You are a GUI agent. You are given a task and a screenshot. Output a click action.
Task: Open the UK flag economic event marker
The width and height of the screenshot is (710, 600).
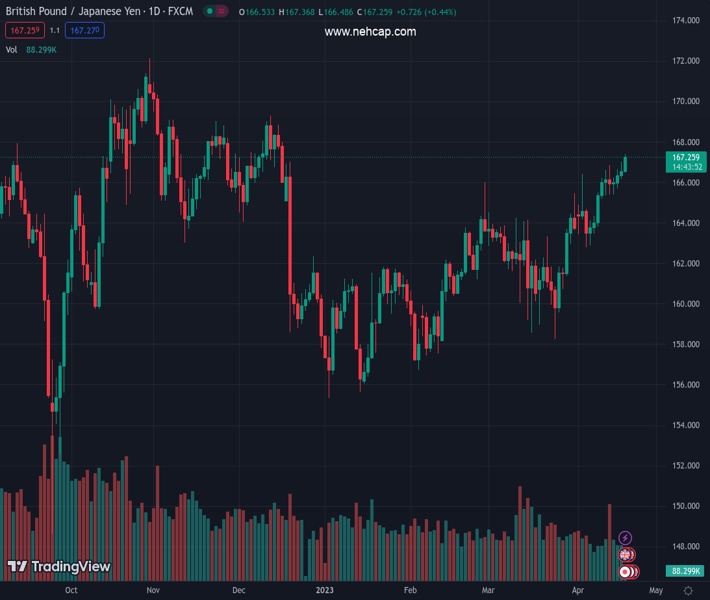click(626, 554)
